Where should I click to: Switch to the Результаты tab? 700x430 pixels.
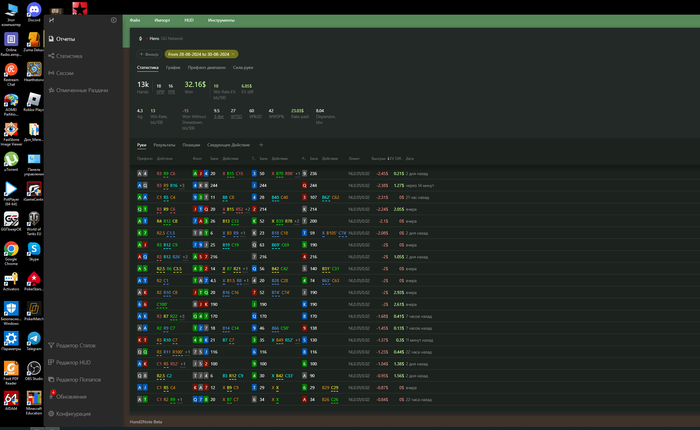point(164,145)
